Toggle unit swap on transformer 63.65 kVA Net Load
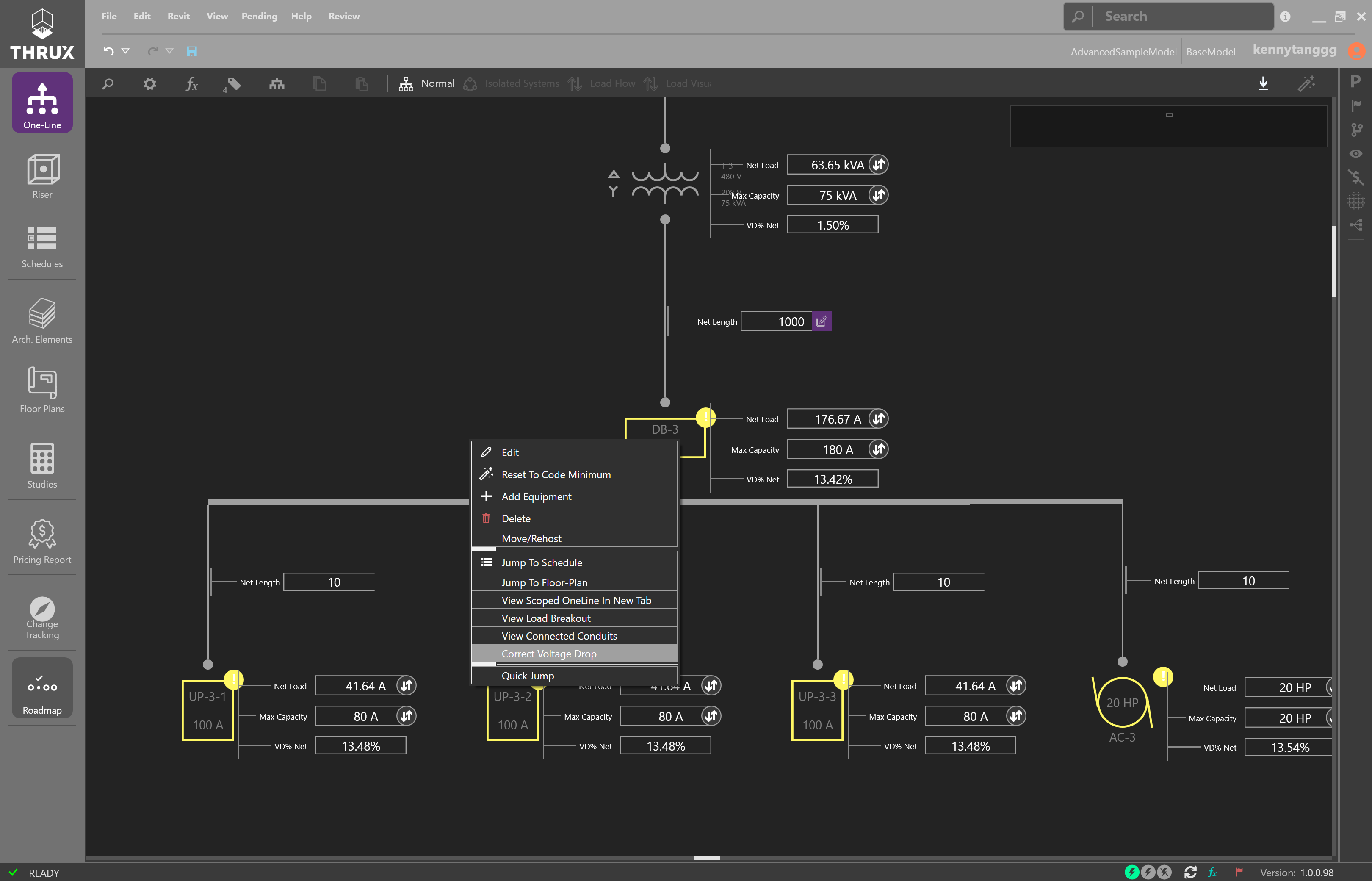This screenshot has height=881, width=1372. click(x=878, y=165)
